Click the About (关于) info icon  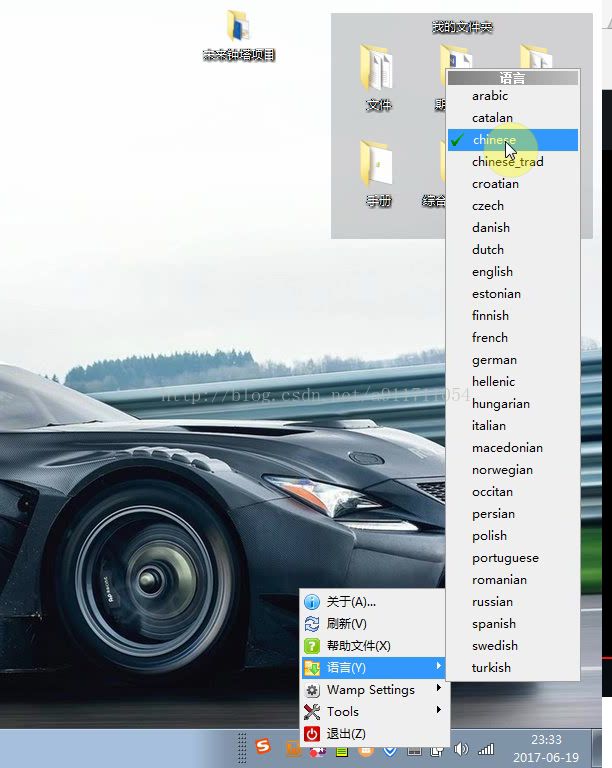(x=312, y=601)
